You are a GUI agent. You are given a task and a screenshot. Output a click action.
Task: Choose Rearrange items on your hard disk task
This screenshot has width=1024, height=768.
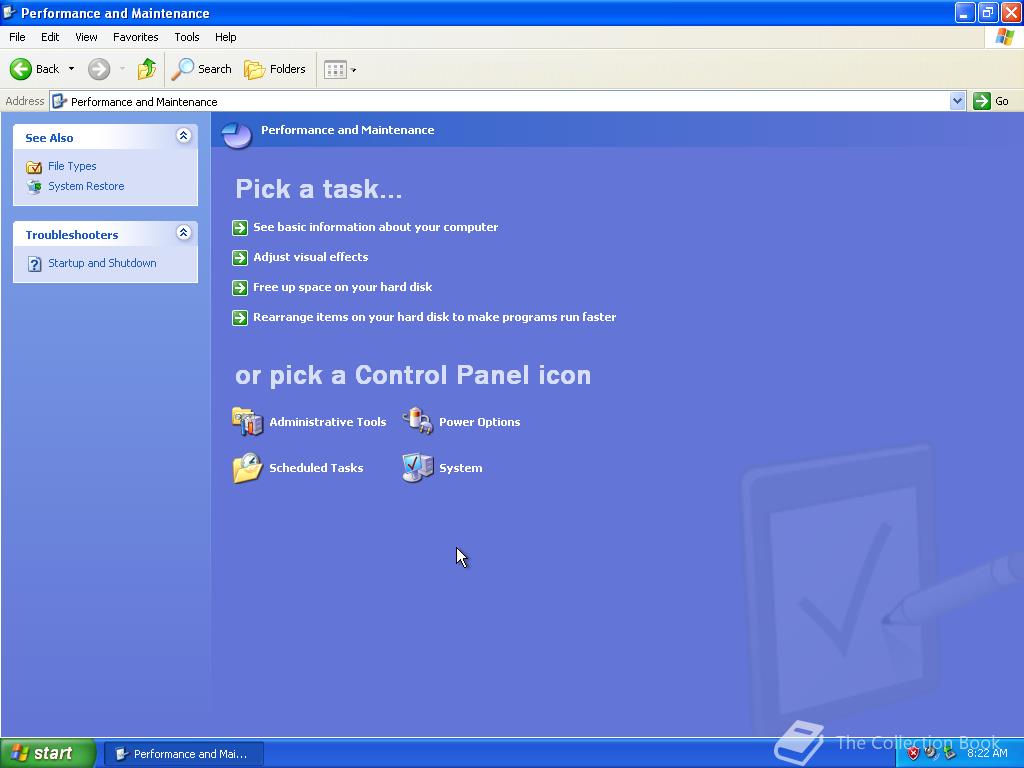tap(434, 317)
